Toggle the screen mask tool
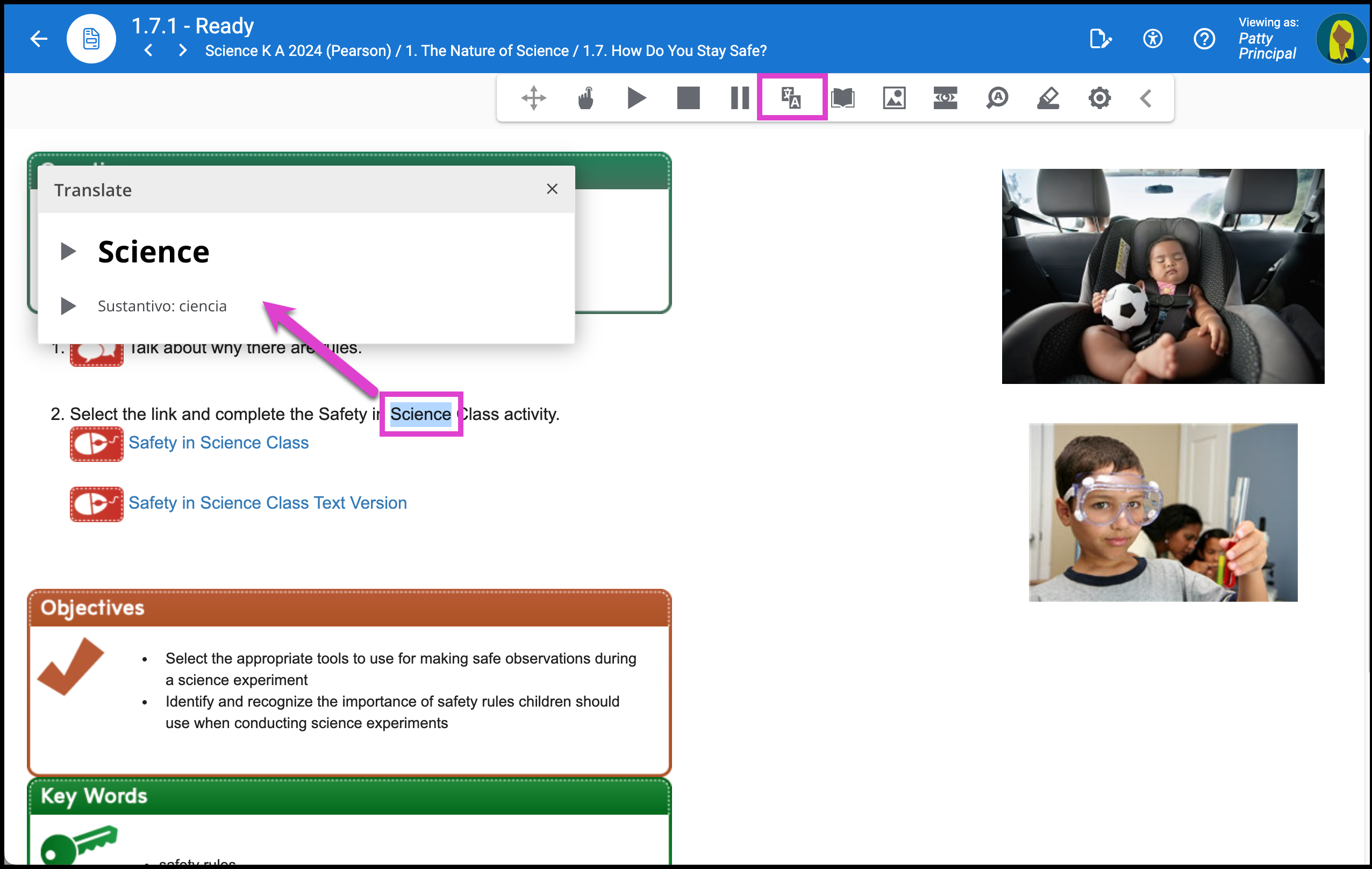 [x=945, y=98]
